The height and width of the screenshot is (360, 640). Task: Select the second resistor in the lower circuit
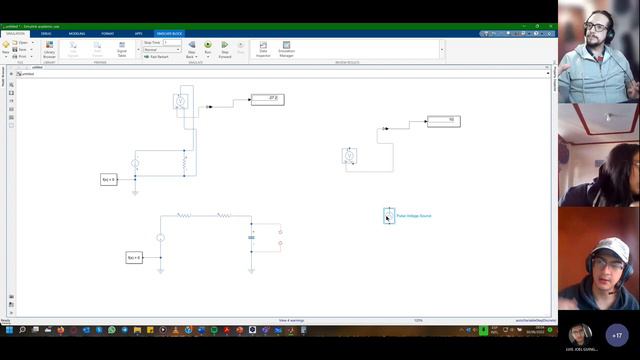(x=224, y=215)
